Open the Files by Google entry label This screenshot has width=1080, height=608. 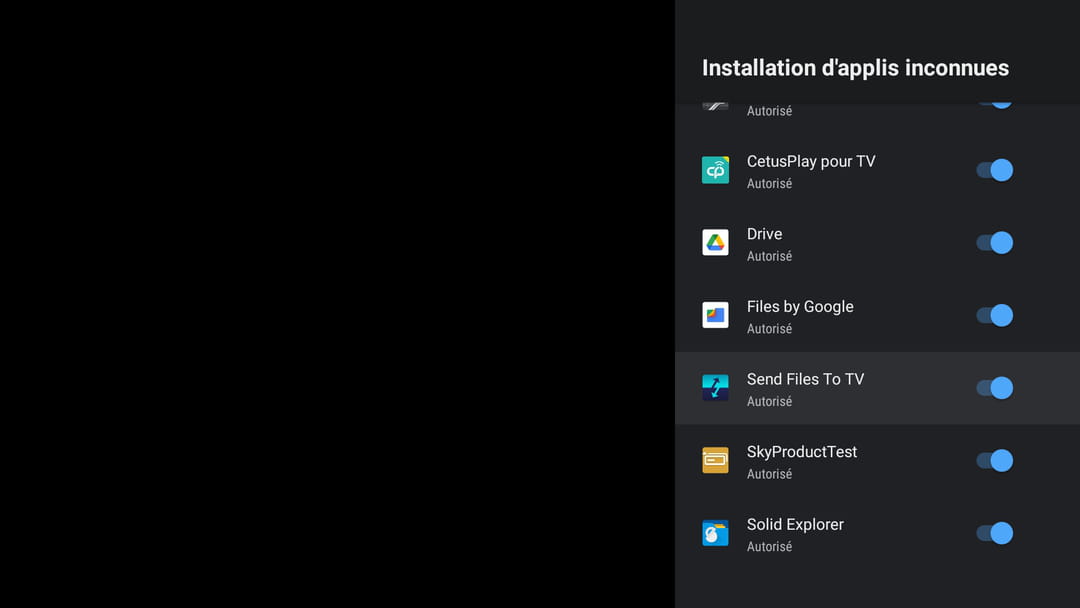[x=800, y=307]
